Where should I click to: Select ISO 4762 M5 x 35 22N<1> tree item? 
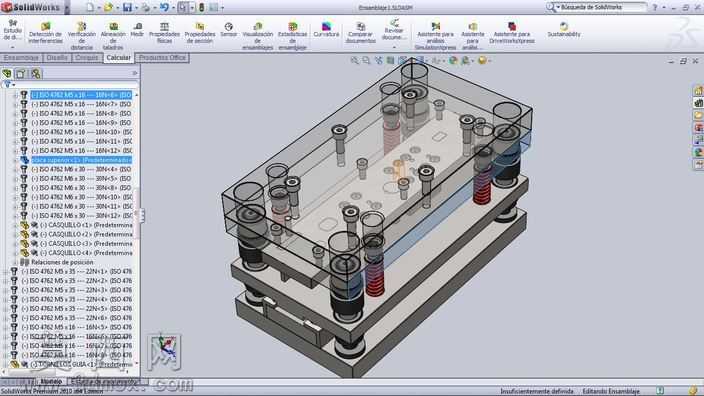(76, 272)
